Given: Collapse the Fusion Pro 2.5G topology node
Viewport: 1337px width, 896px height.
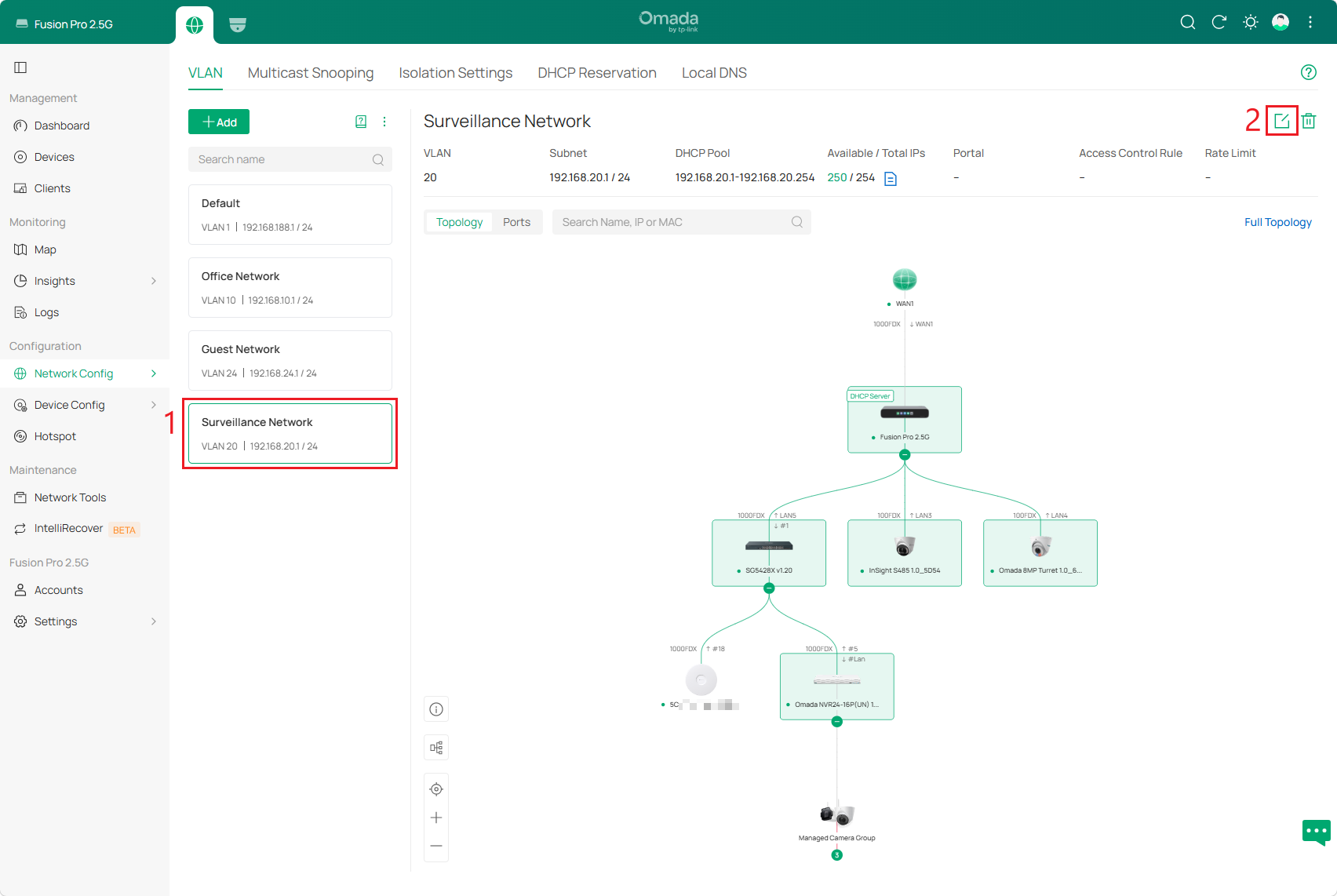Looking at the screenshot, I should coord(905,455).
